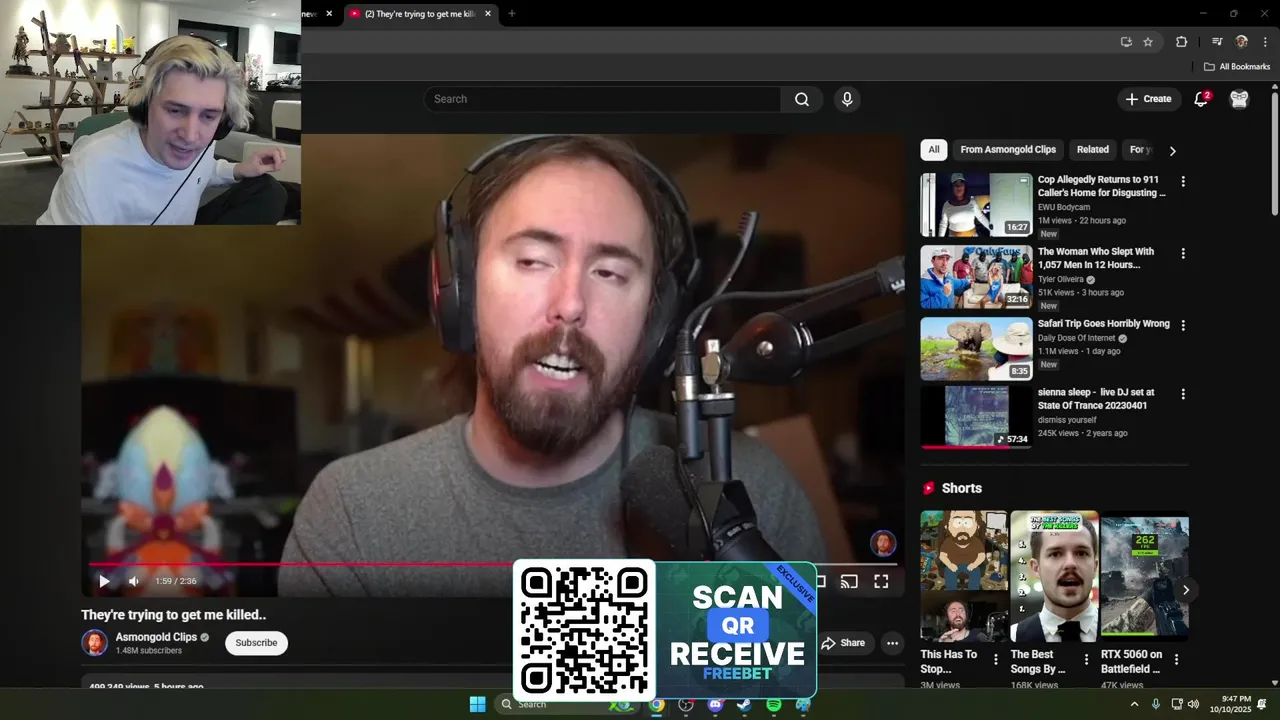Open options menu for sienna sleep video
1280x720 pixels.
tap(1183, 395)
